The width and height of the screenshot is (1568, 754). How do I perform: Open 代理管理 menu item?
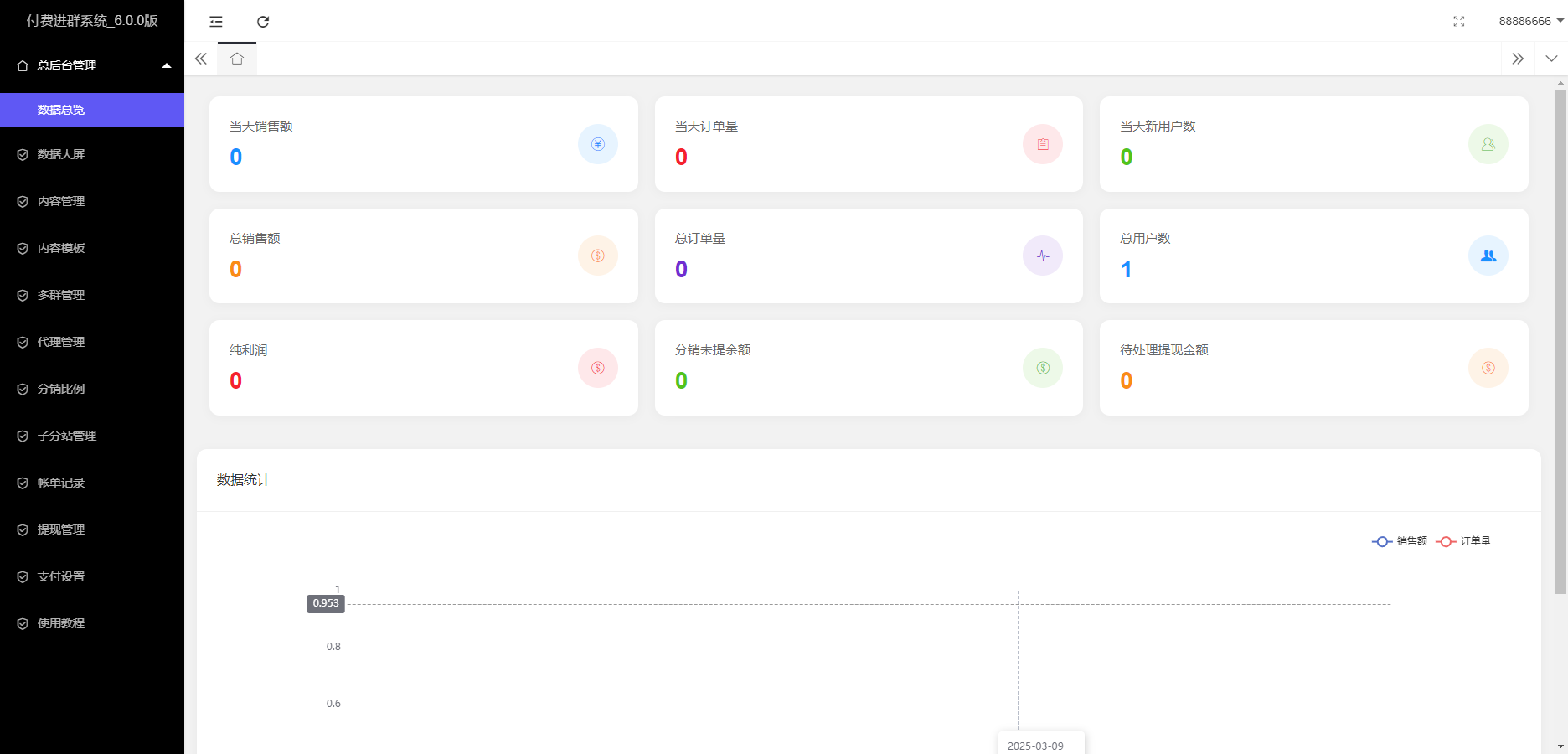(x=92, y=342)
